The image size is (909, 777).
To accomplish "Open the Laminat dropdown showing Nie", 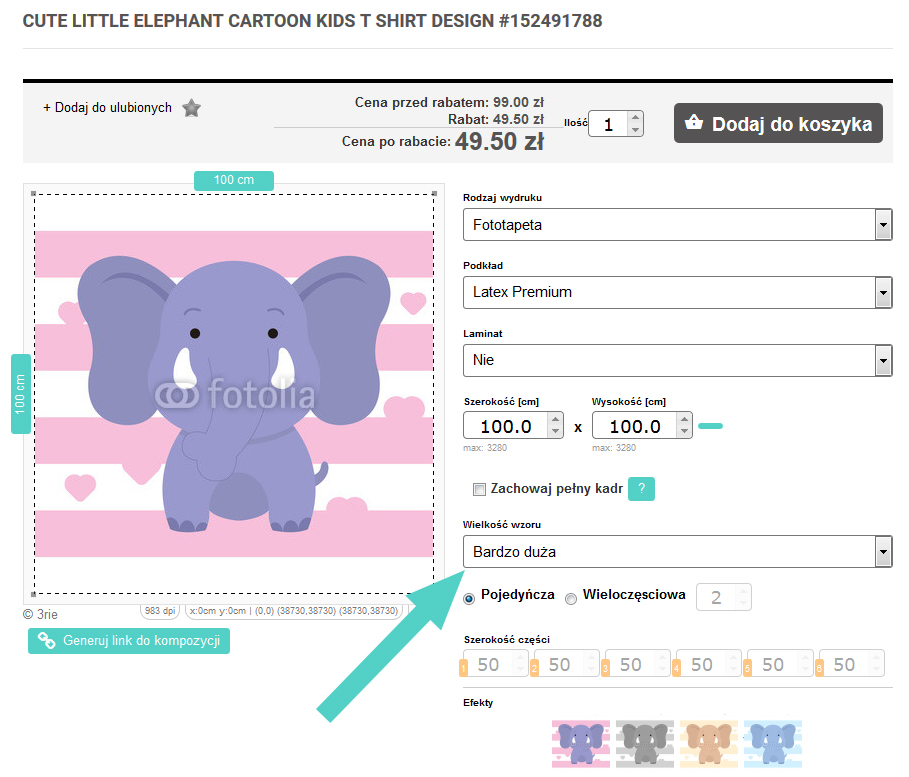I will pyautogui.click(x=677, y=360).
